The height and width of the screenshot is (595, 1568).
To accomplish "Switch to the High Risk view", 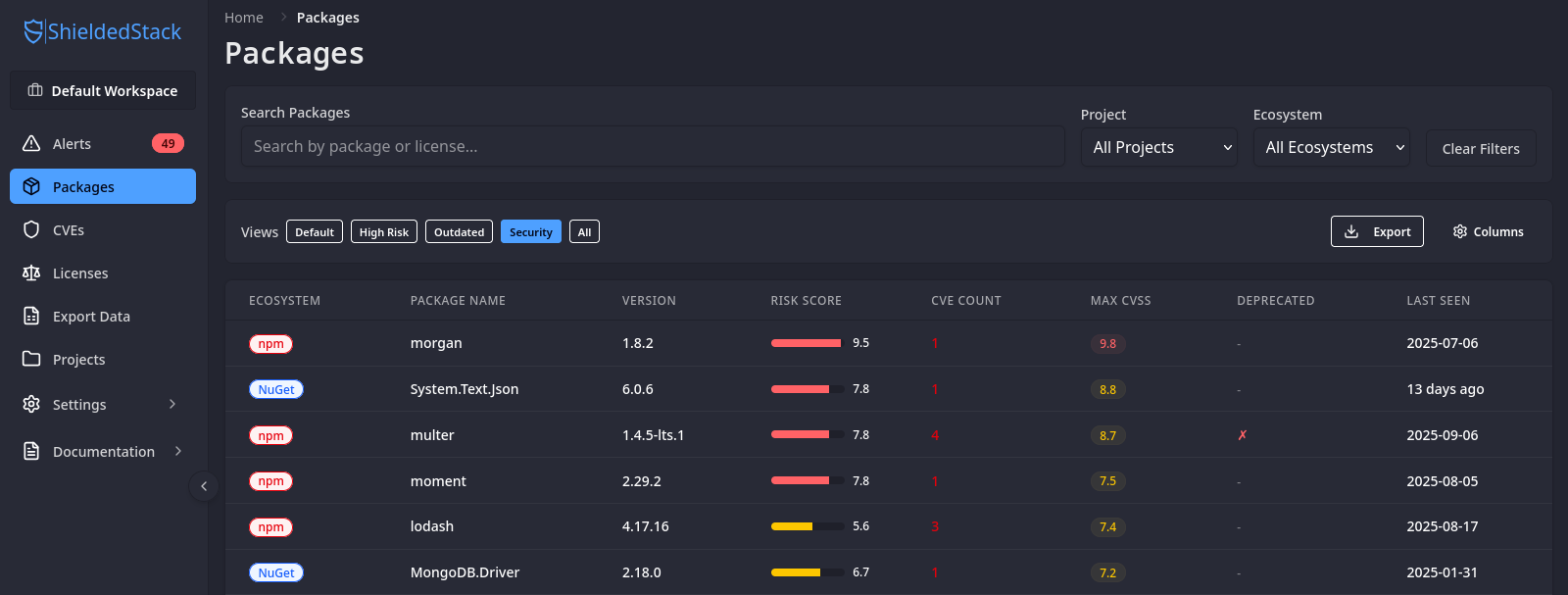I will pos(384,231).
